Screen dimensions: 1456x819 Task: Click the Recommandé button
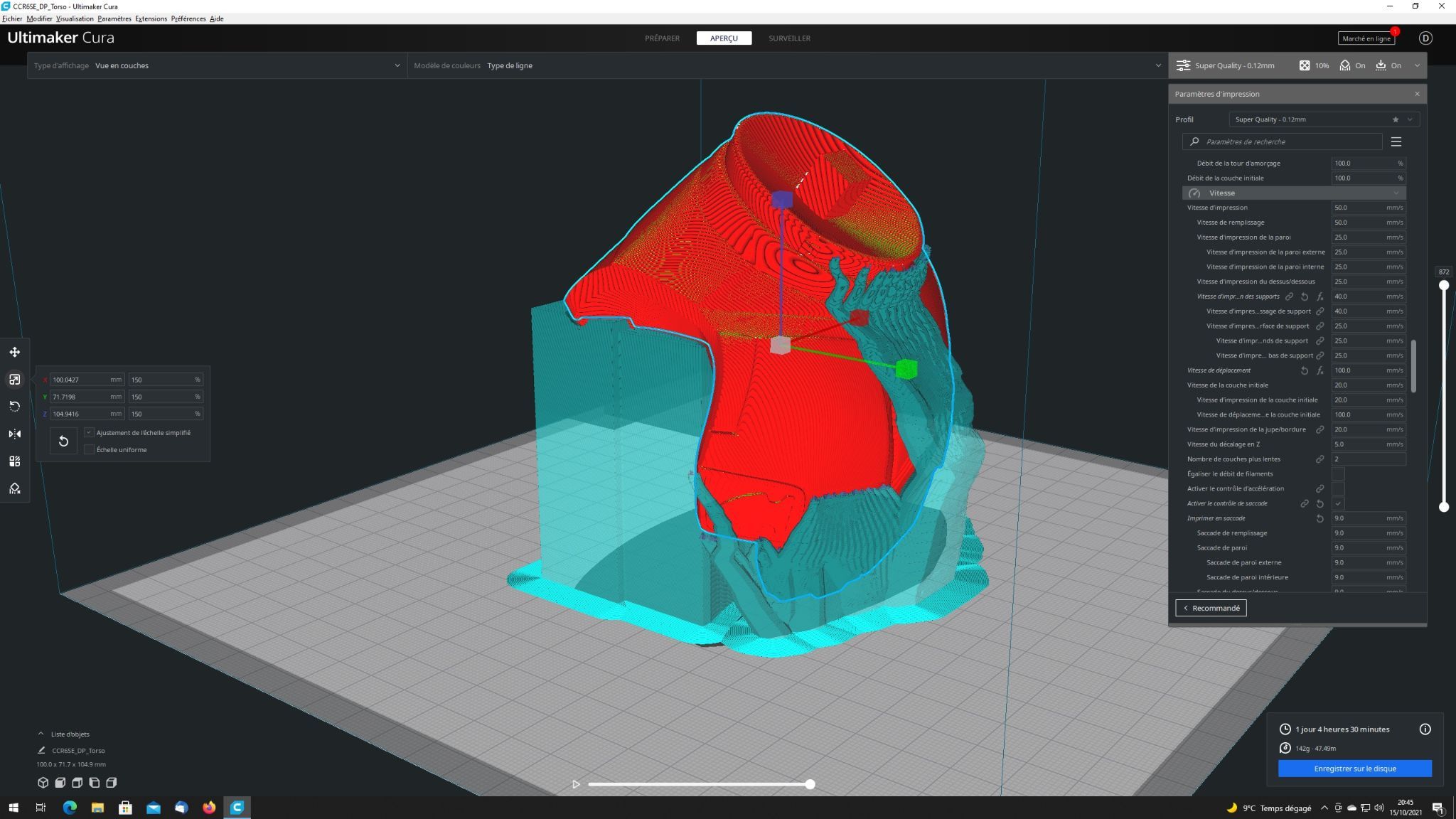tap(1211, 608)
